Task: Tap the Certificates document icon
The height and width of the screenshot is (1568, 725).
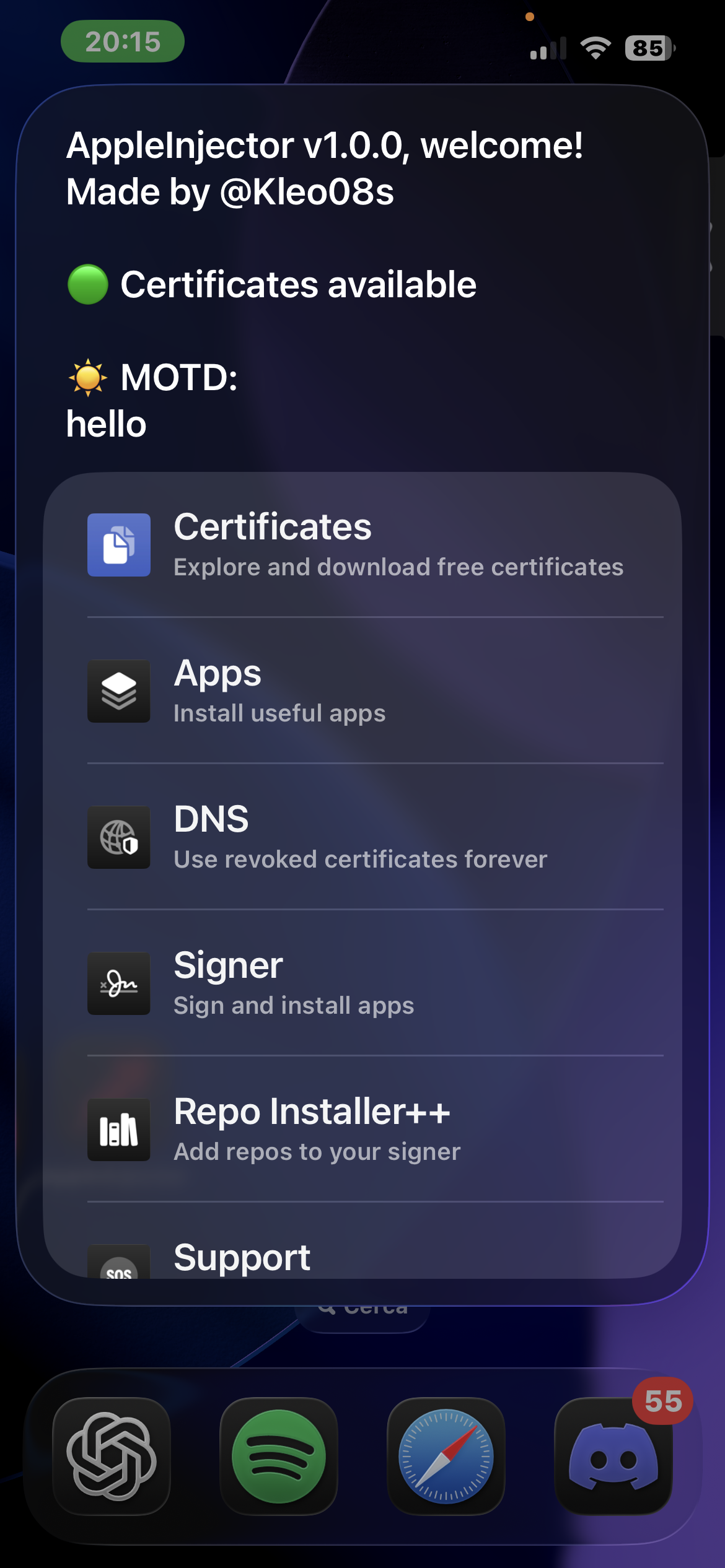Action: [x=119, y=545]
